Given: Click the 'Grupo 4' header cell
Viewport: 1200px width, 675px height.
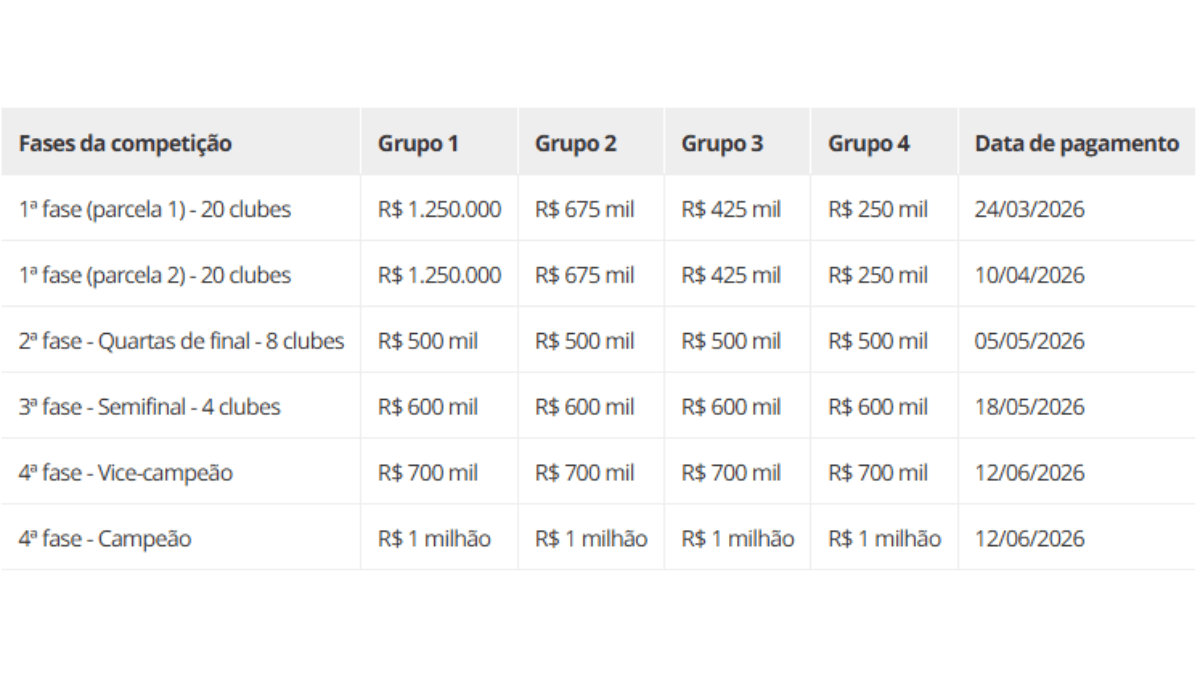Looking at the screenshot, I should pyautogui.click(x=868, y=143).
